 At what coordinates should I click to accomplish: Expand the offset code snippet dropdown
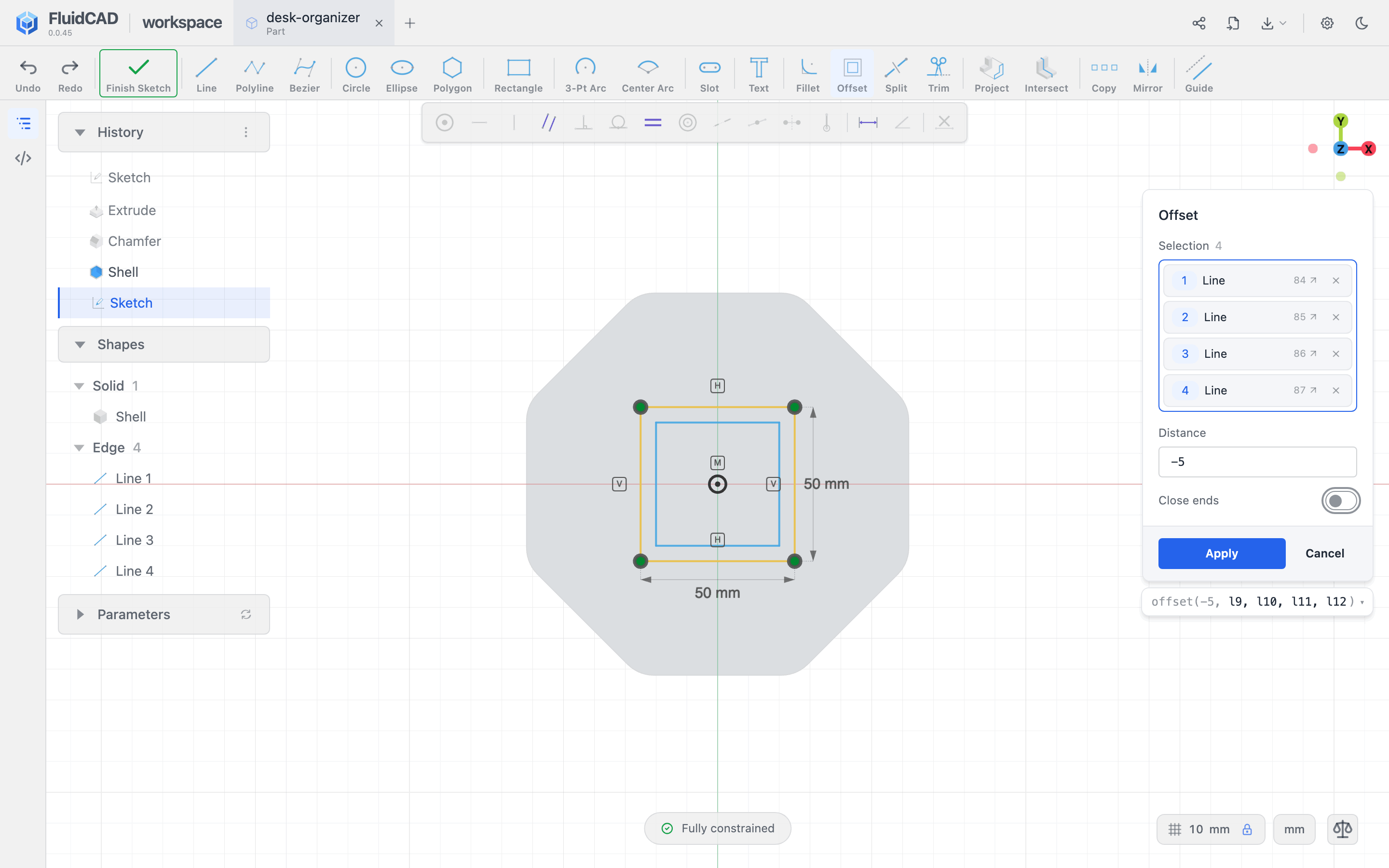point(1362,602)
